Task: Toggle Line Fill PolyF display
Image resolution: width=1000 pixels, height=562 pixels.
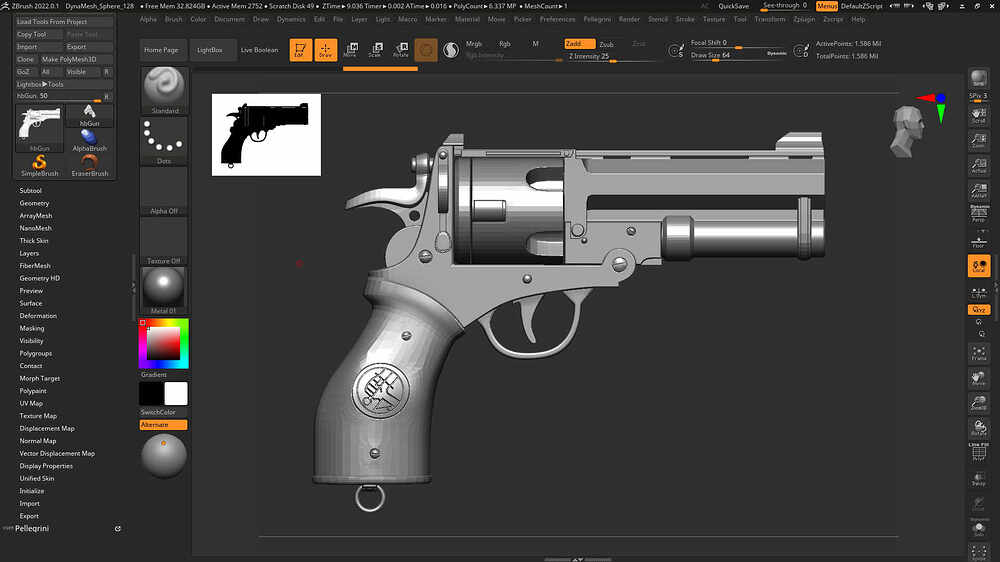Action: (x=978, y=452)
